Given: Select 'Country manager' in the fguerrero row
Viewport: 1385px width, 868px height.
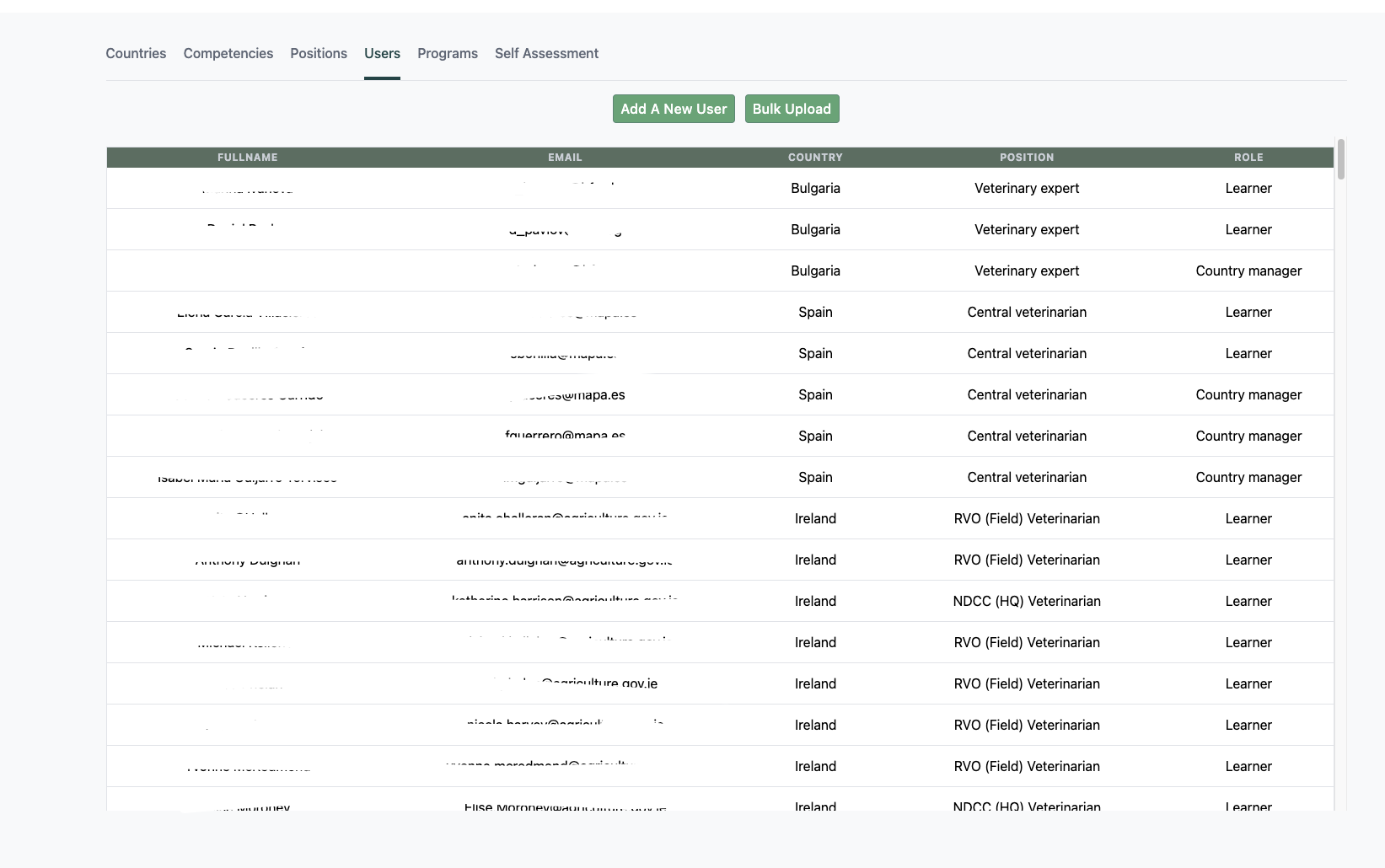Looking at the screenshot, I should (x=1248, y=436).
